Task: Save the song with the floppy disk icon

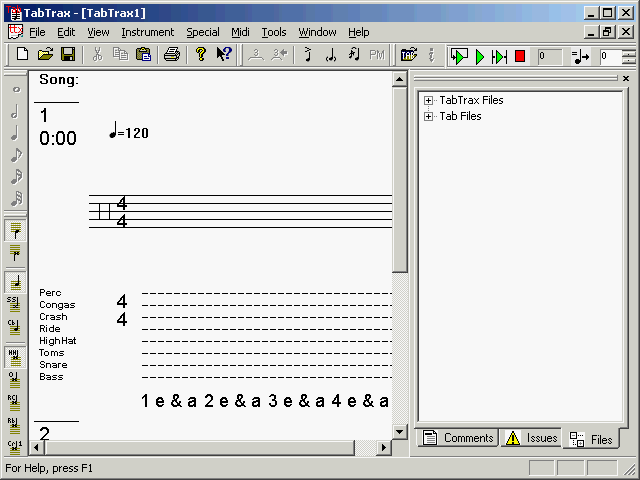Action: coord(68,54)
